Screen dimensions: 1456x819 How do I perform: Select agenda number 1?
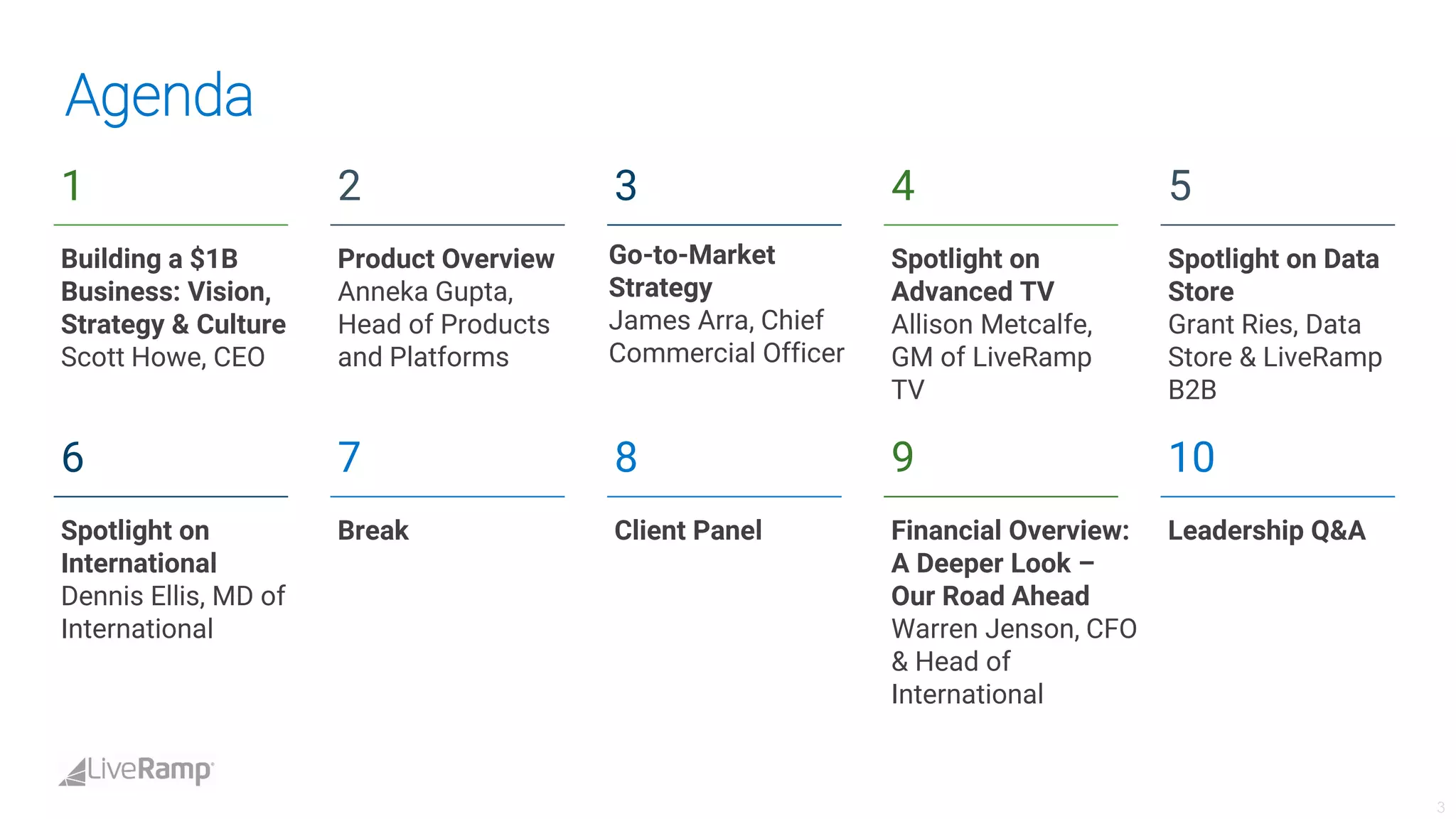pos(72,186)
